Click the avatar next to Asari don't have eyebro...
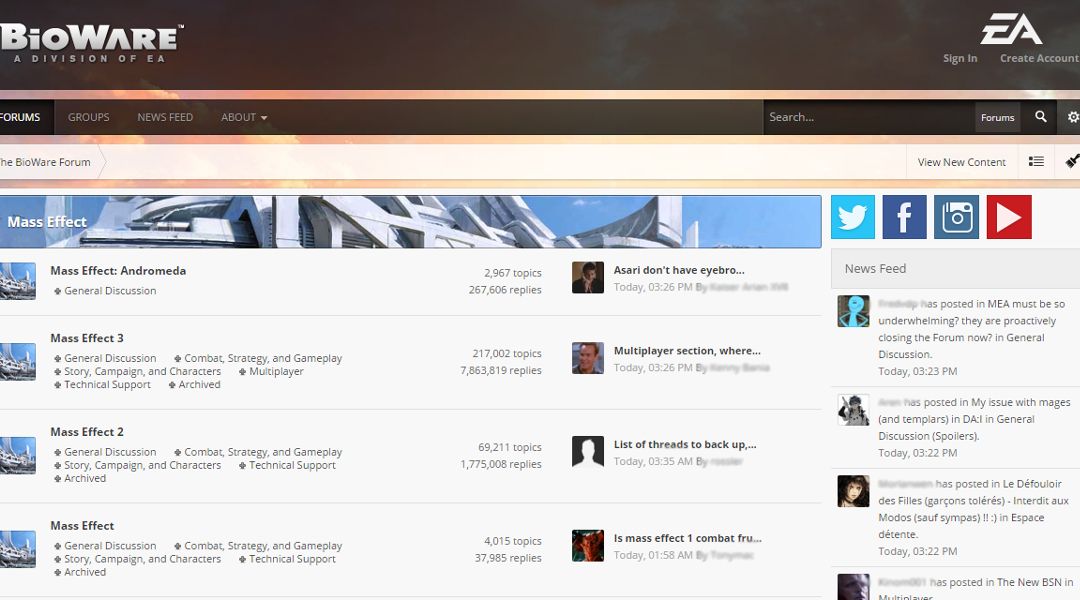 588,278
